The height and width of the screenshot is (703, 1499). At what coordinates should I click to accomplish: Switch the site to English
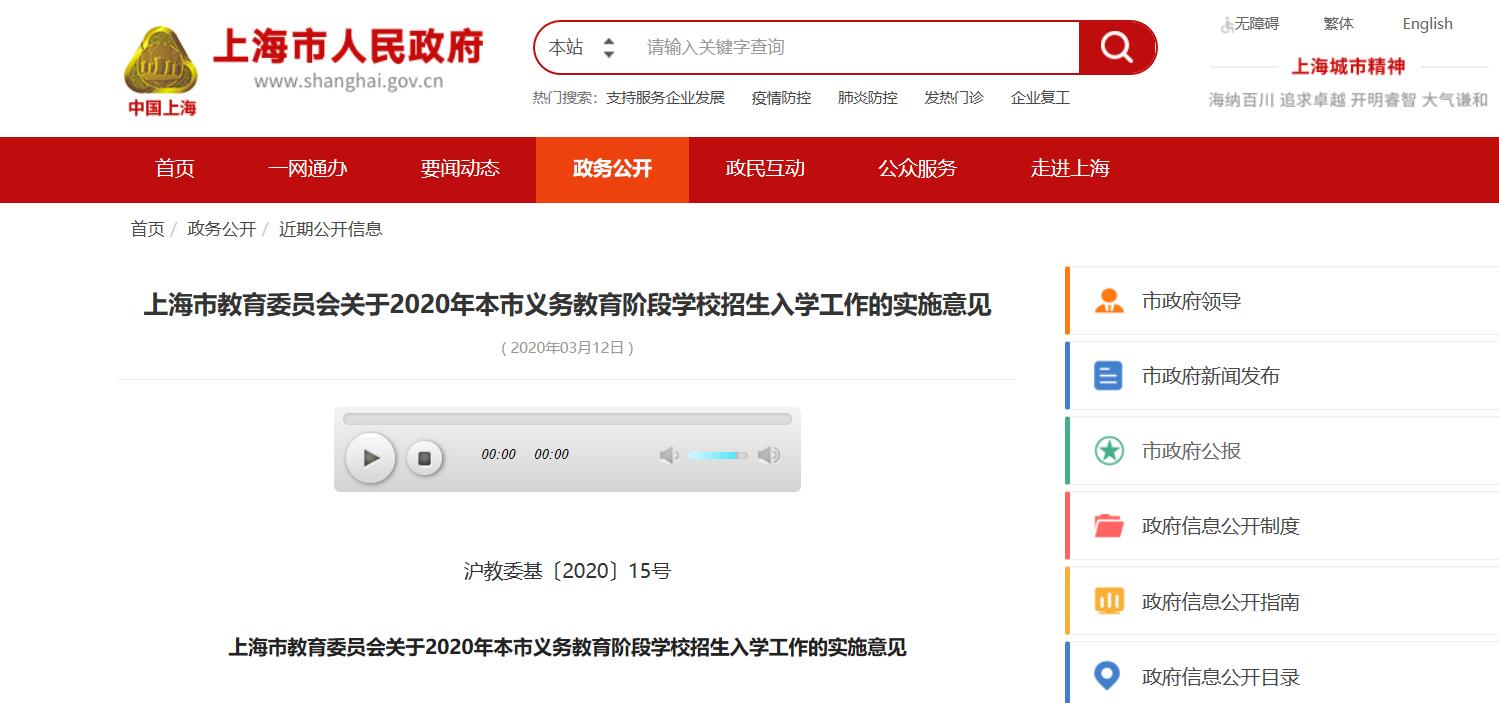[1427, 23]
